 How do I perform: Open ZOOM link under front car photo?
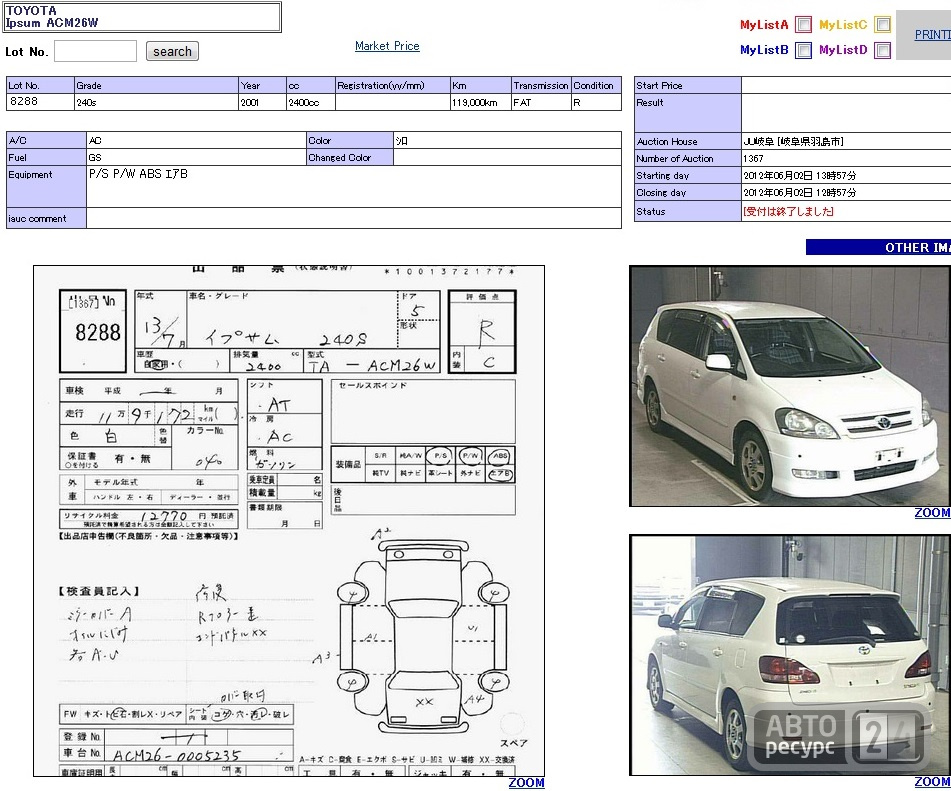(x=932, y=513)
